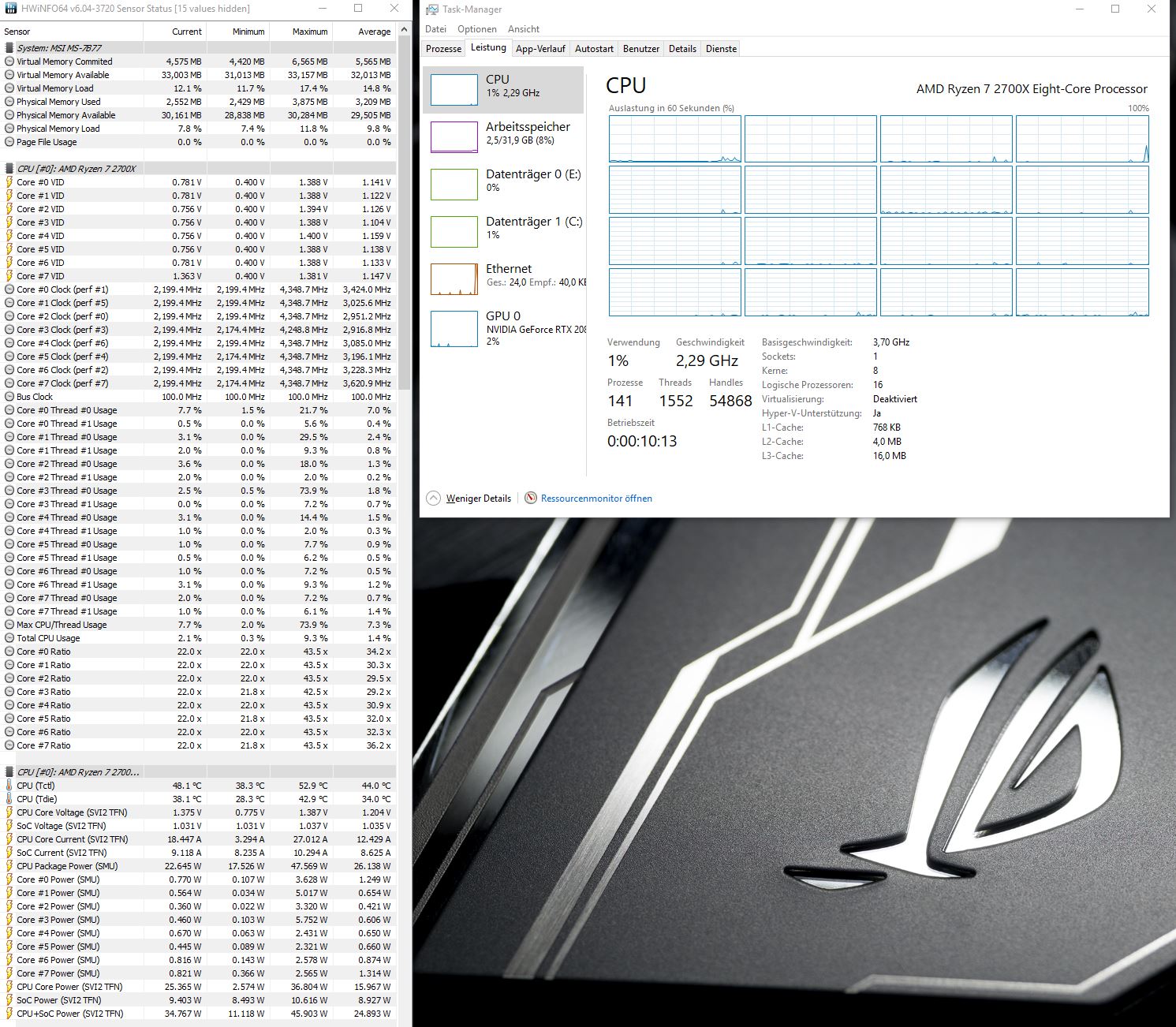Click the lightning icon beside Core #0 VID
Screen dimensions: 1176x1027
[9, 181]
